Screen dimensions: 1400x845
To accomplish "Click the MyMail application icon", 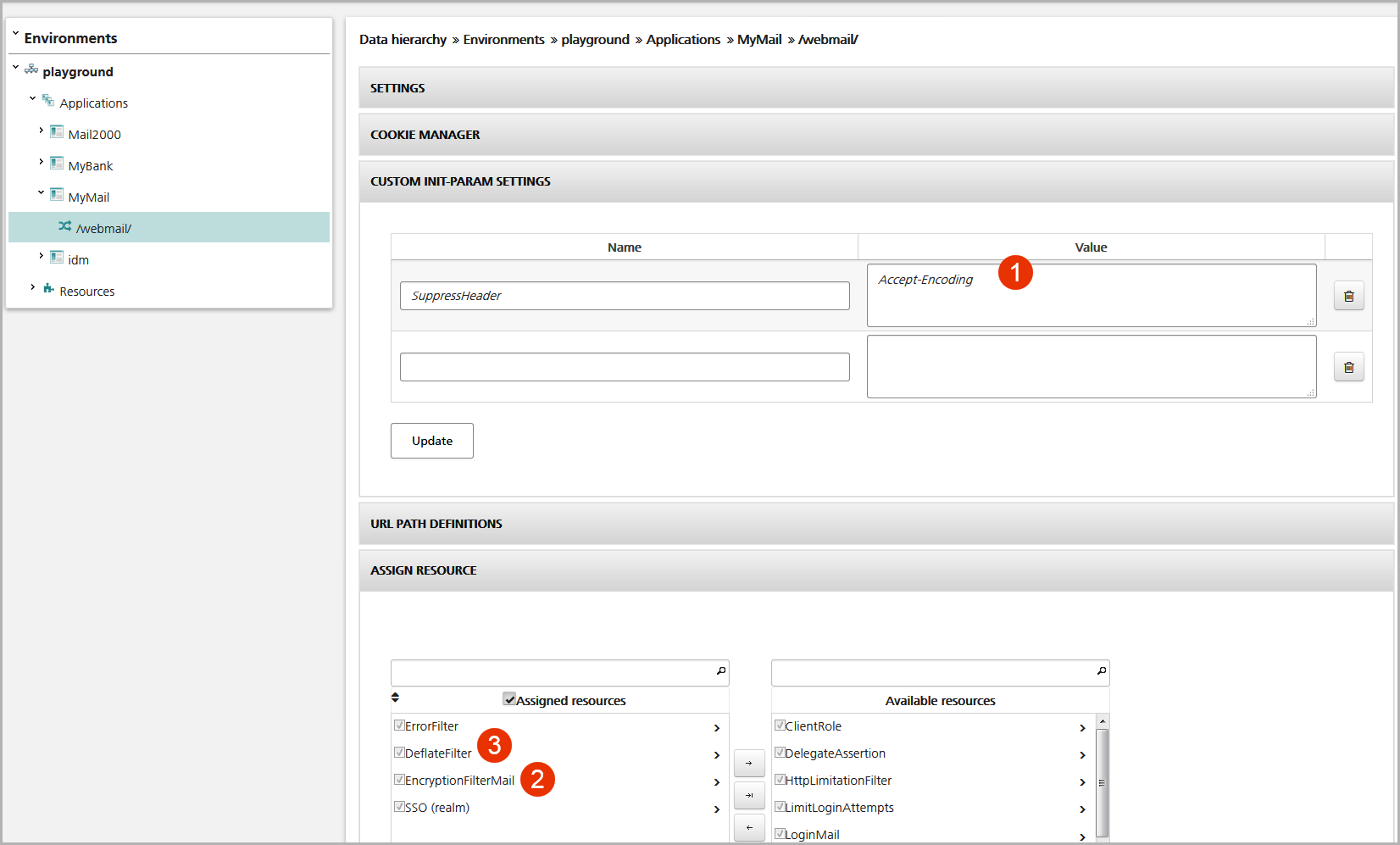I will click(x=57, y=195).
